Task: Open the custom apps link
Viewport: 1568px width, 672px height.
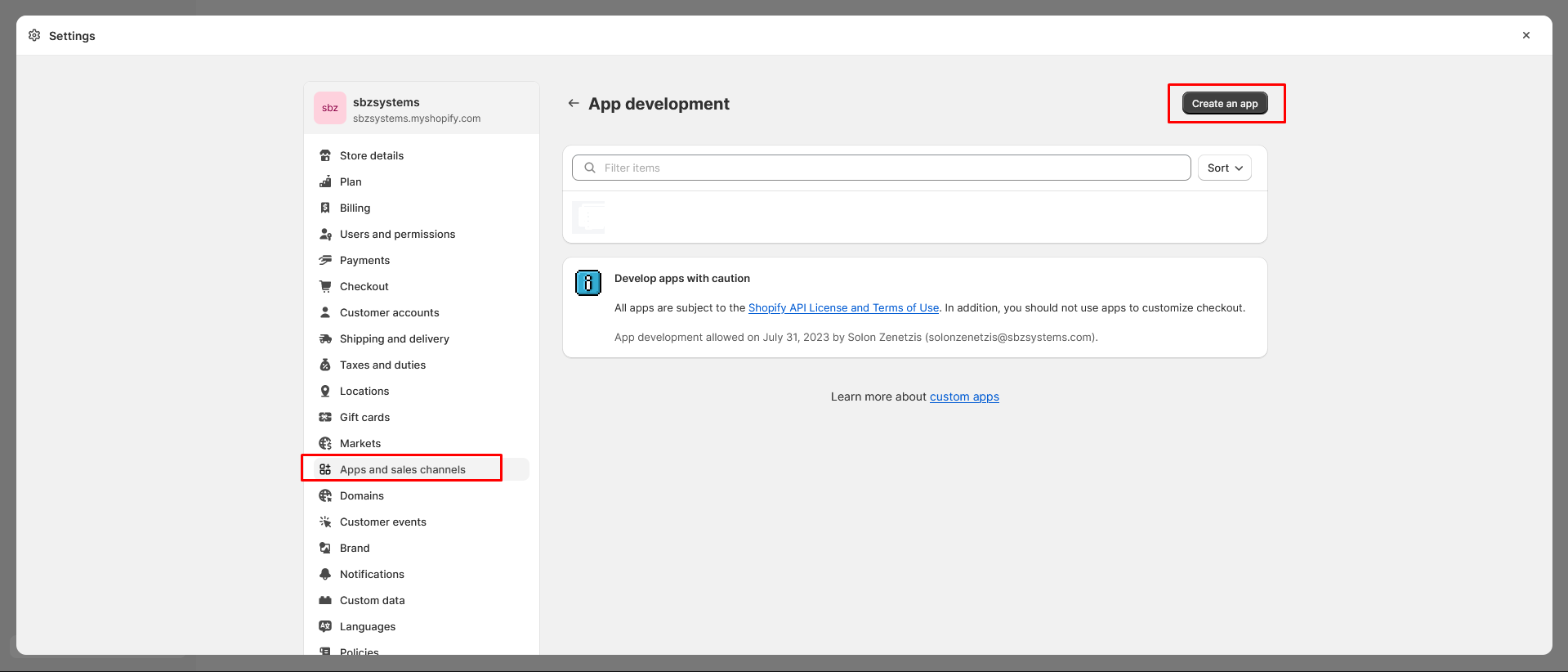Action: click(x=964, y=396)
